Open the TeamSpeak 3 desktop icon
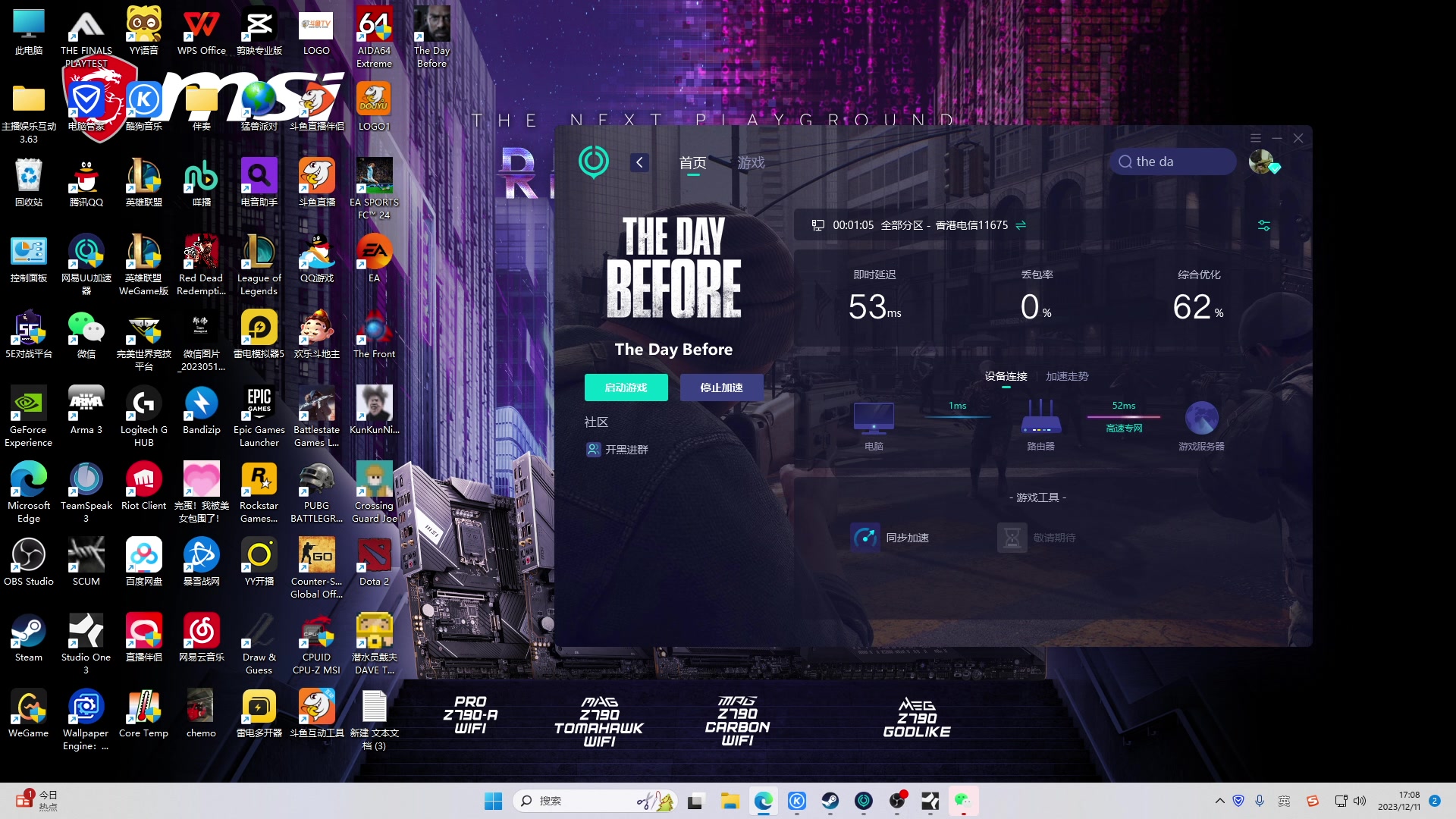The image size is (1456, 819). 86,492
